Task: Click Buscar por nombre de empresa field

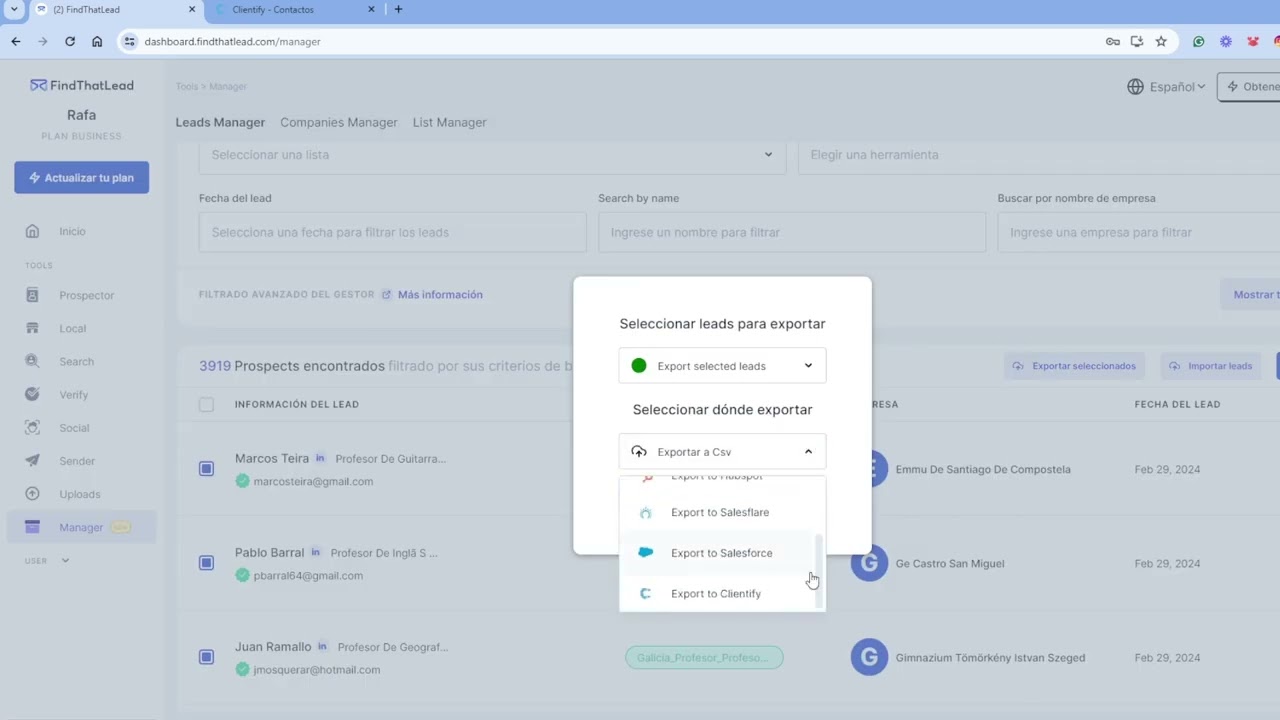Action: 1139,232
